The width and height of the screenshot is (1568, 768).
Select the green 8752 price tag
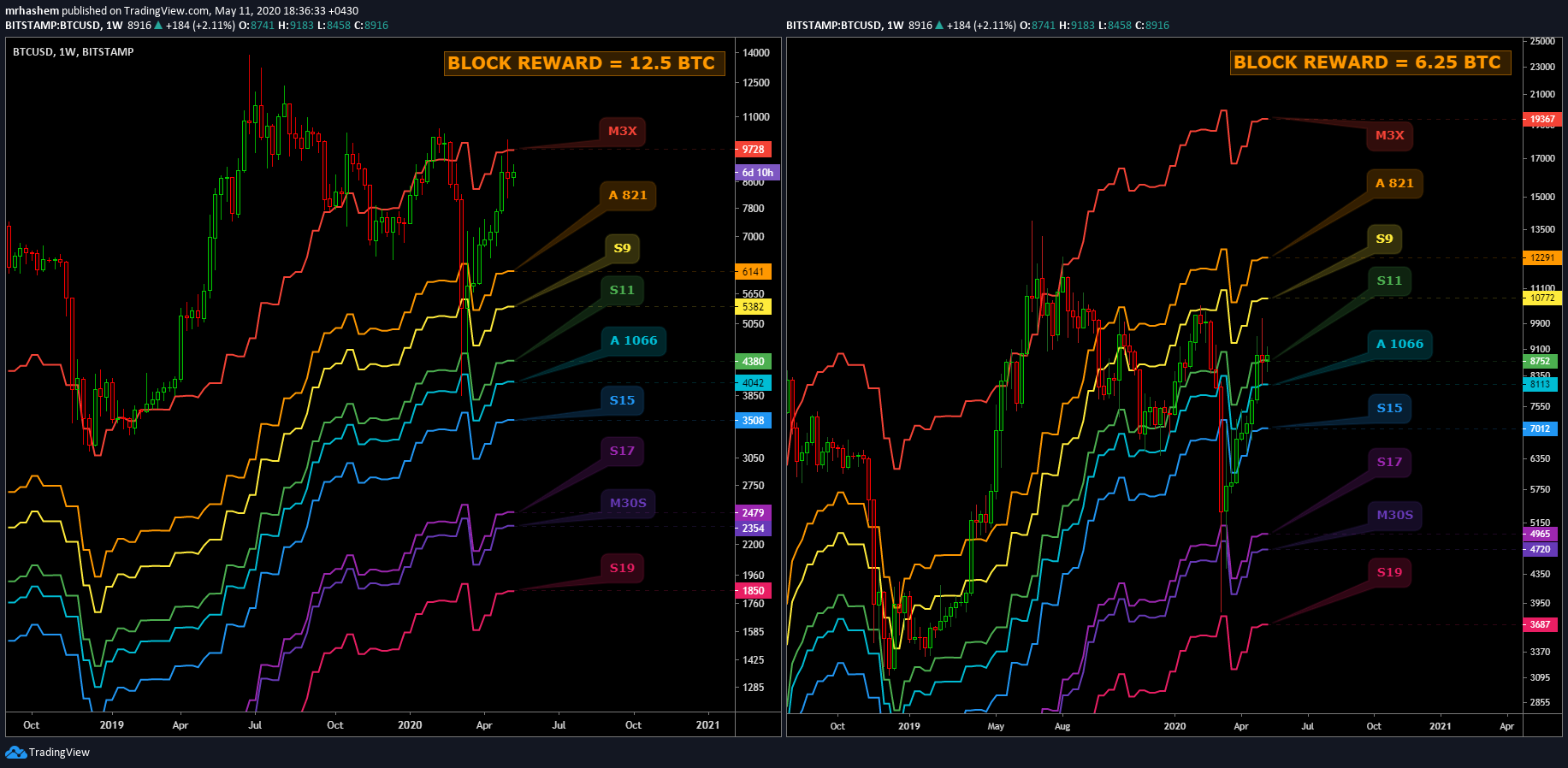[x=1541, y=362]
